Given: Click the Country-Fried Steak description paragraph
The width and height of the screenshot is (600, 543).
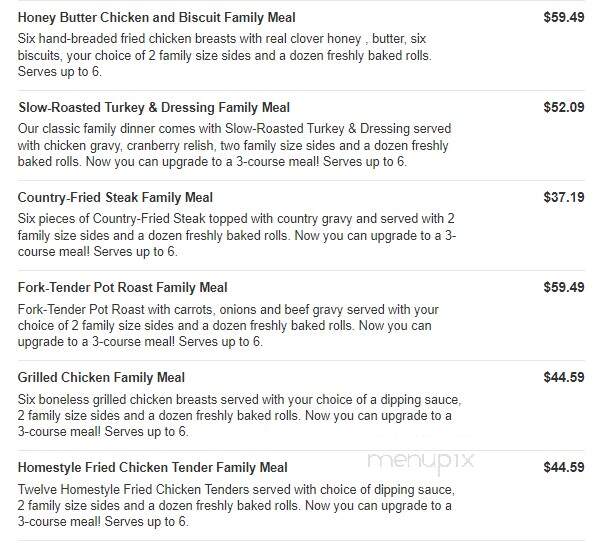Looking at the screenshot, I should click(237, 235).
